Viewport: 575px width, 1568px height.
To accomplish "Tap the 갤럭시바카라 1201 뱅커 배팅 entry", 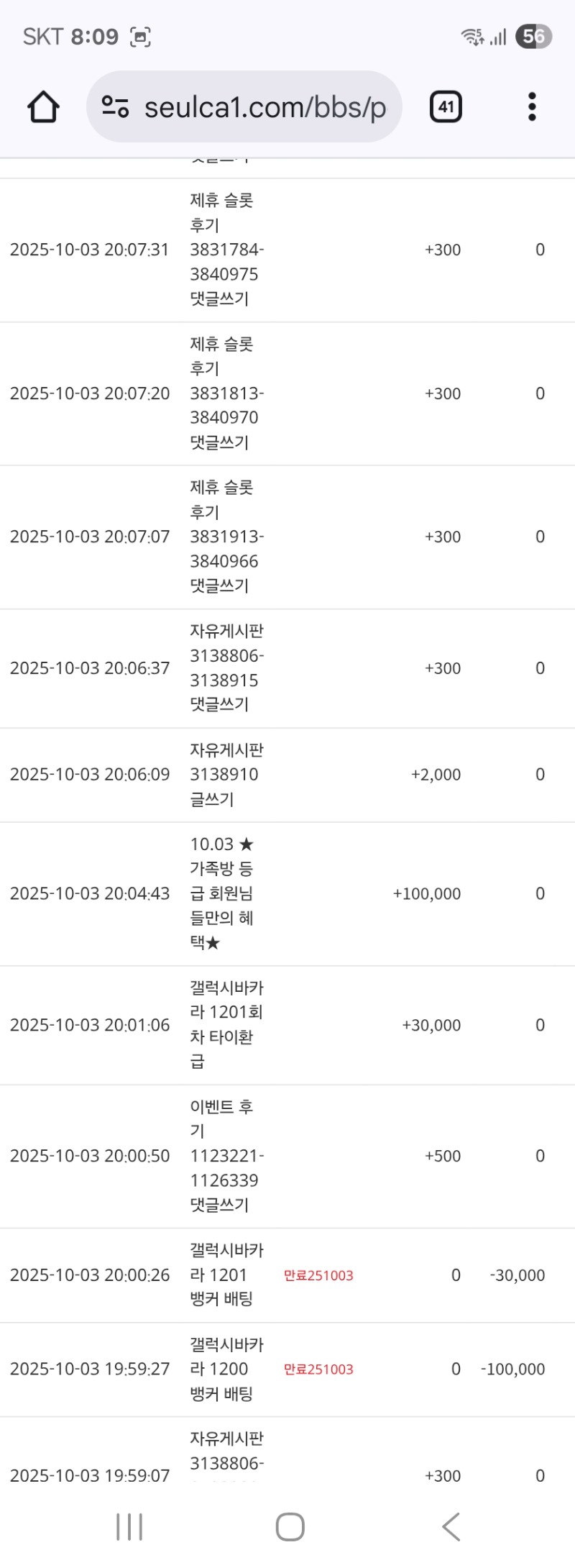I will tap(226, 1275).
